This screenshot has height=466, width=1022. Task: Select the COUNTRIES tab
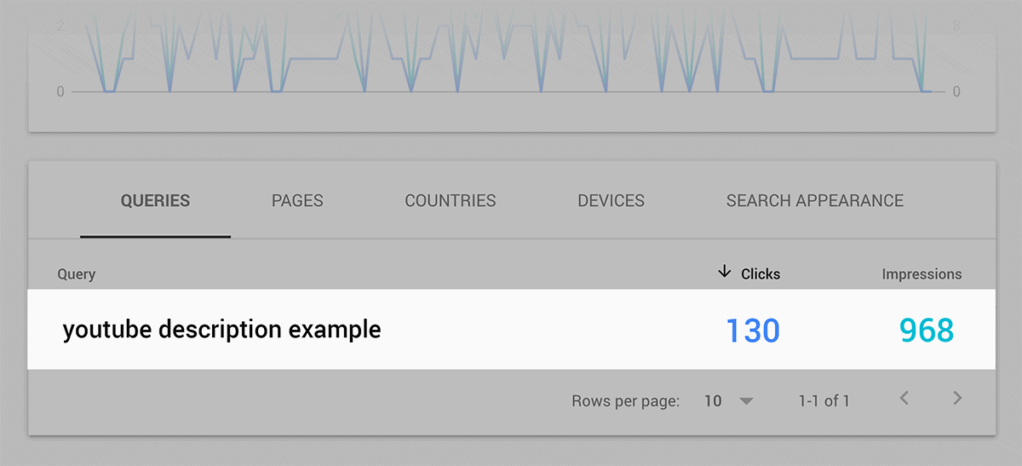(x=450, y=201)
